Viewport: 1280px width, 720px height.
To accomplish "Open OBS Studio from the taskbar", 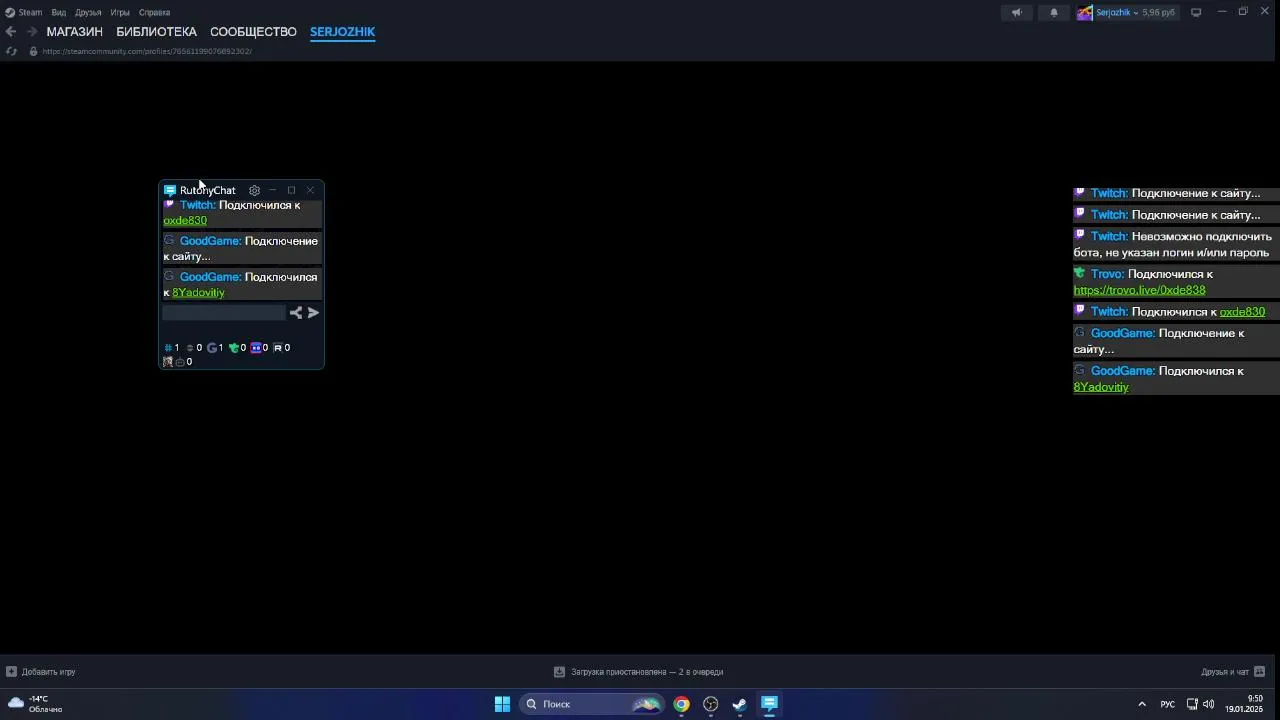I will tap(711, 704).
